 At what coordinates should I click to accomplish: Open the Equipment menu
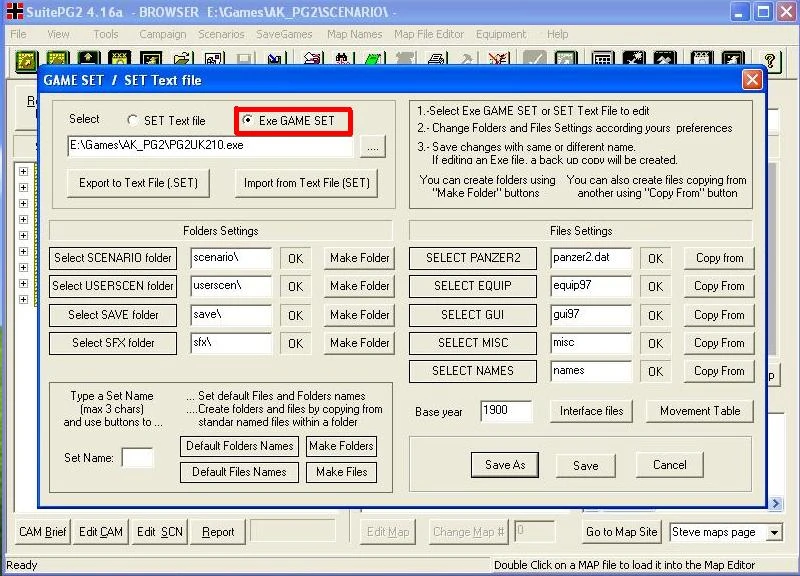tap(501, 34)
